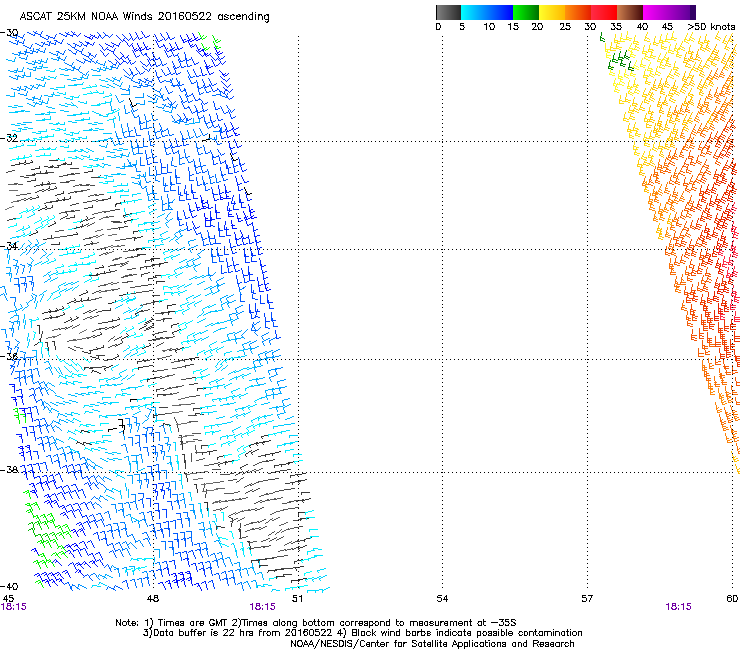Click the longitude label '60' on the bottom axis
Viewport: 740px width, 650px height.
(x=732, y=599)
